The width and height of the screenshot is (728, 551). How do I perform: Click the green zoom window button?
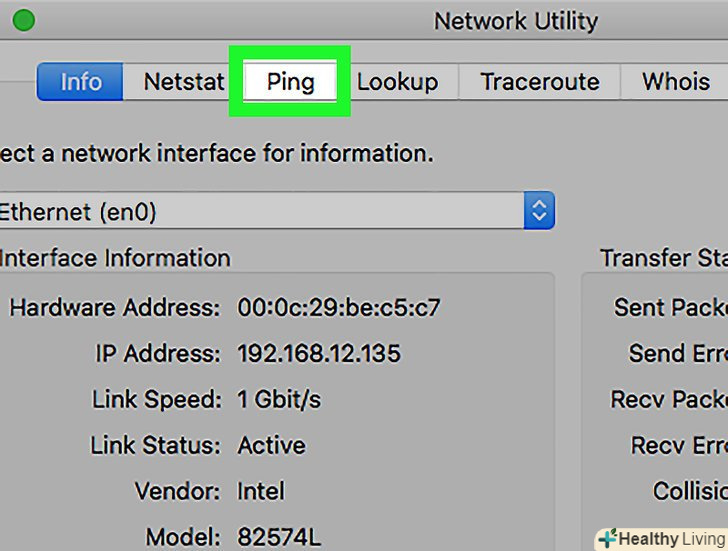22,20
